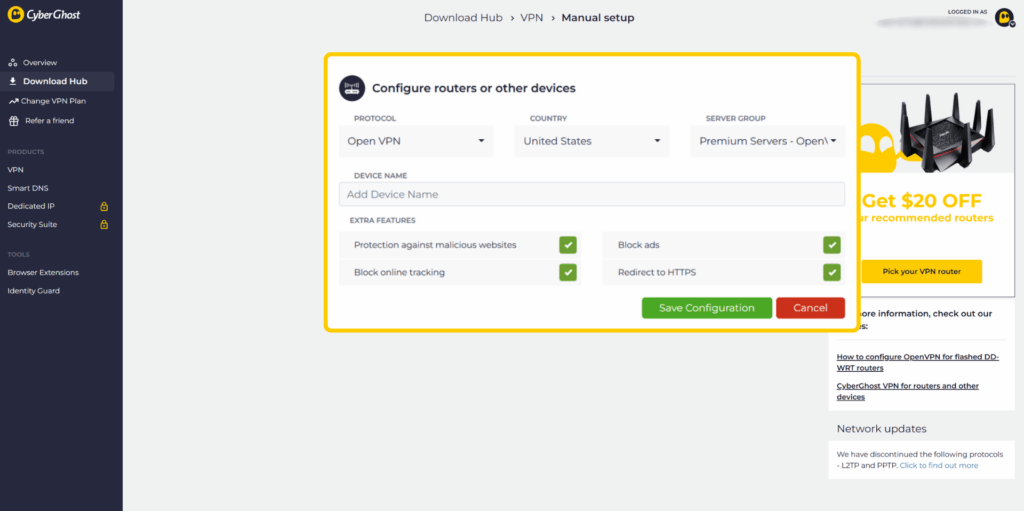Click the Save Configuration button
1024x511 pixels.
pos(706,308)
